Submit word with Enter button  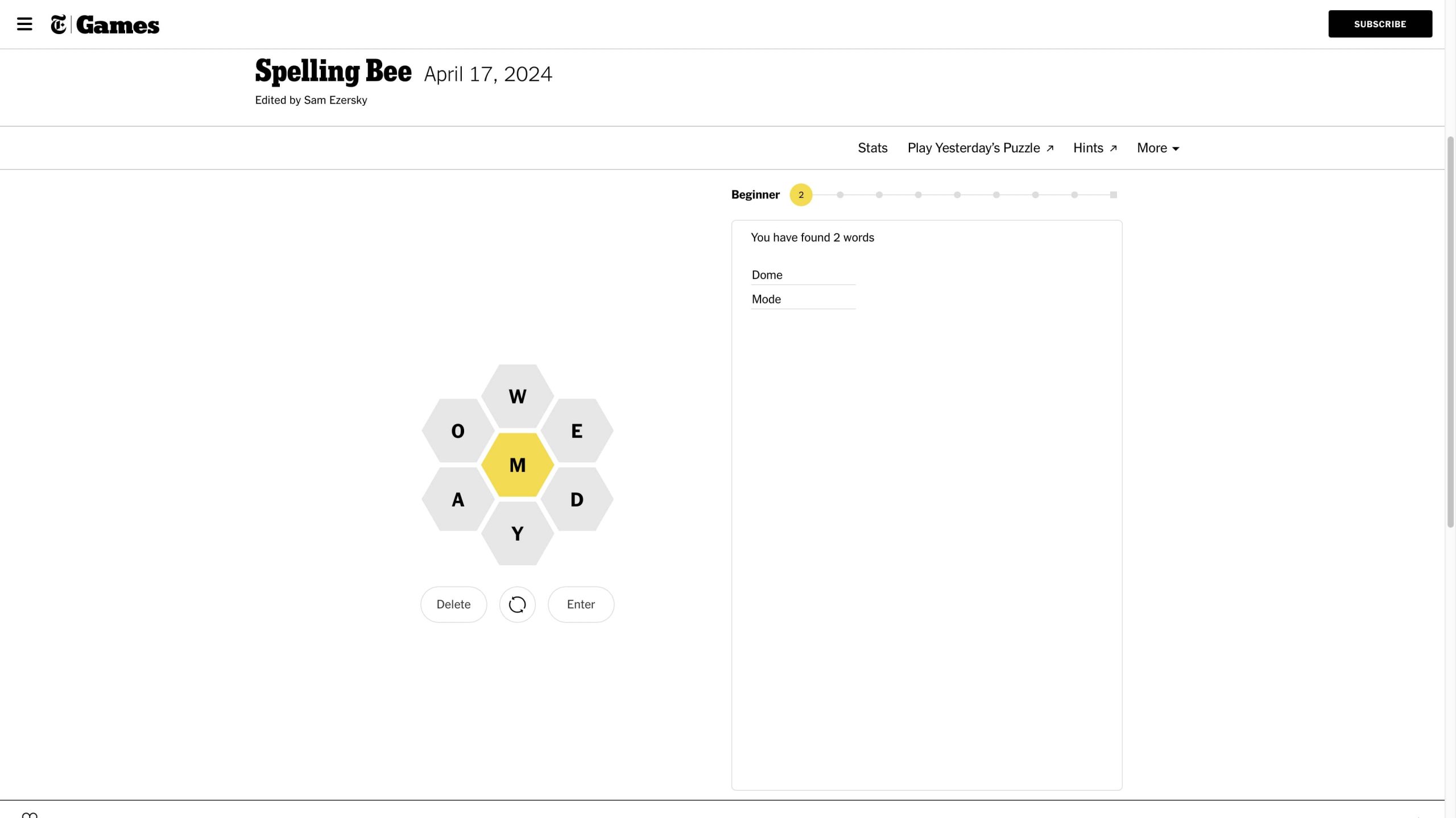click(x=581, y=604)
